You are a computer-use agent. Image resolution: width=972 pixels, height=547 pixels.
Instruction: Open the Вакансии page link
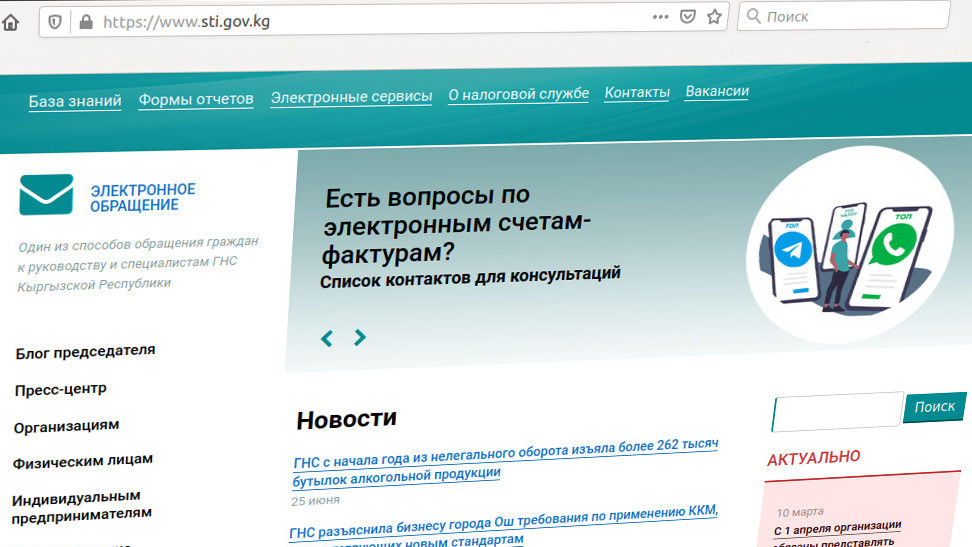[717, 91]
